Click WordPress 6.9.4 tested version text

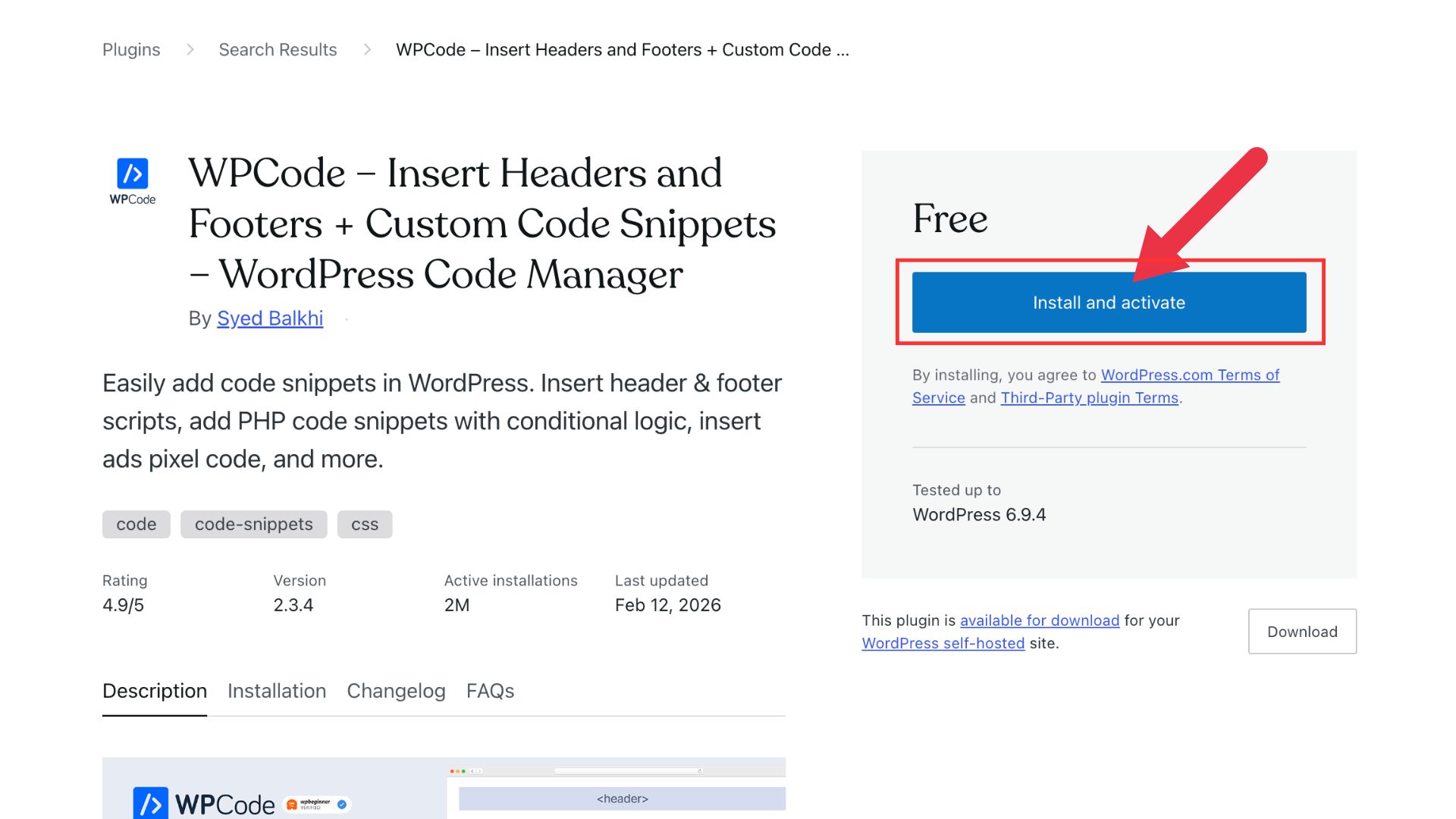[x=979, y=515]
